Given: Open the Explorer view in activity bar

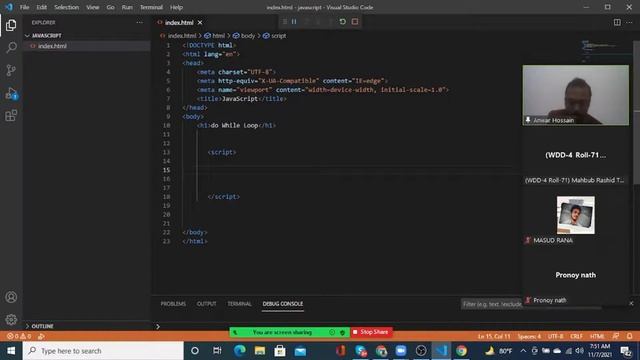Looking at the screenshot, I should click(11, 25).
